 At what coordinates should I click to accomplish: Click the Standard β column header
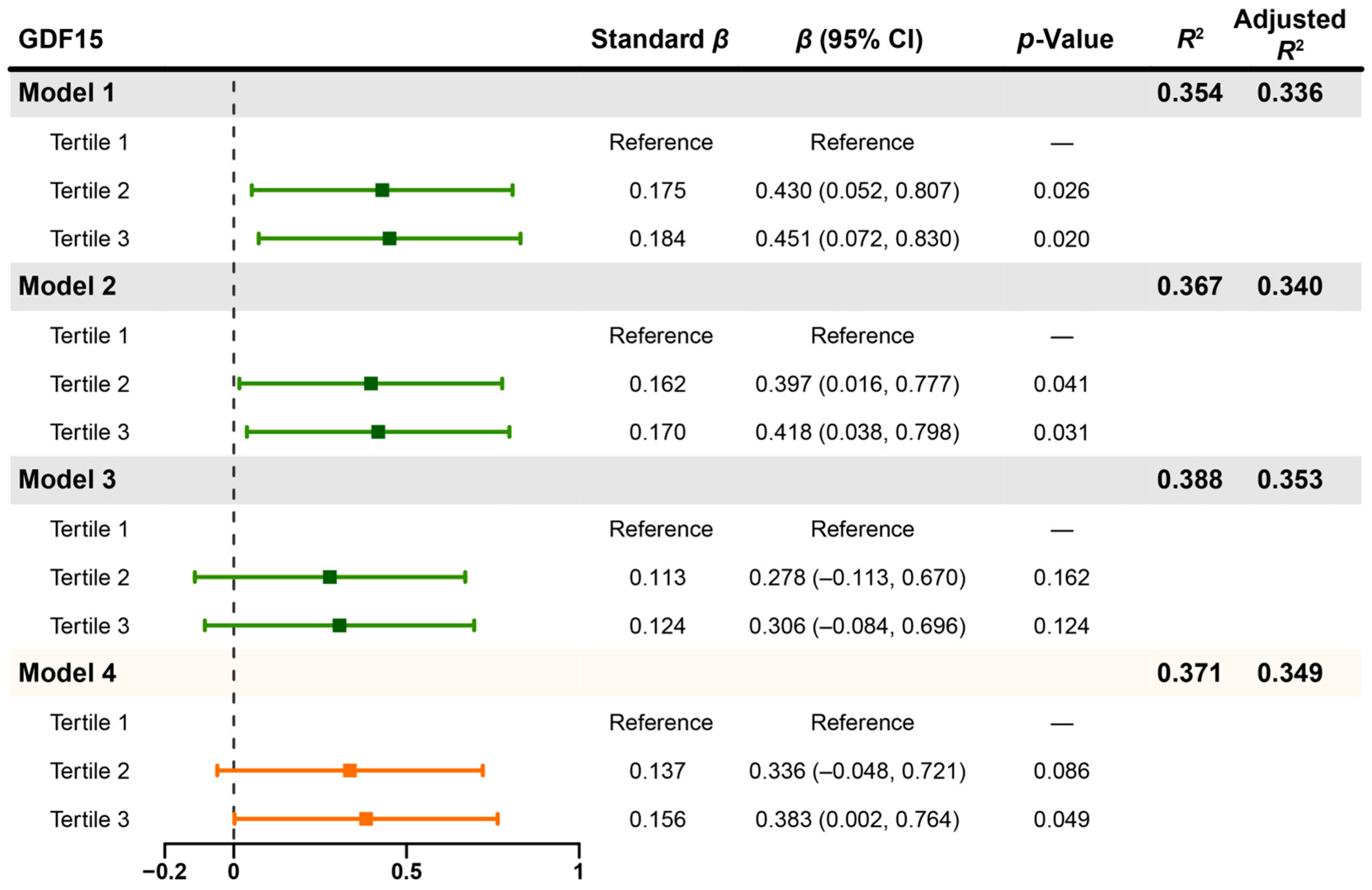(659, 39)
